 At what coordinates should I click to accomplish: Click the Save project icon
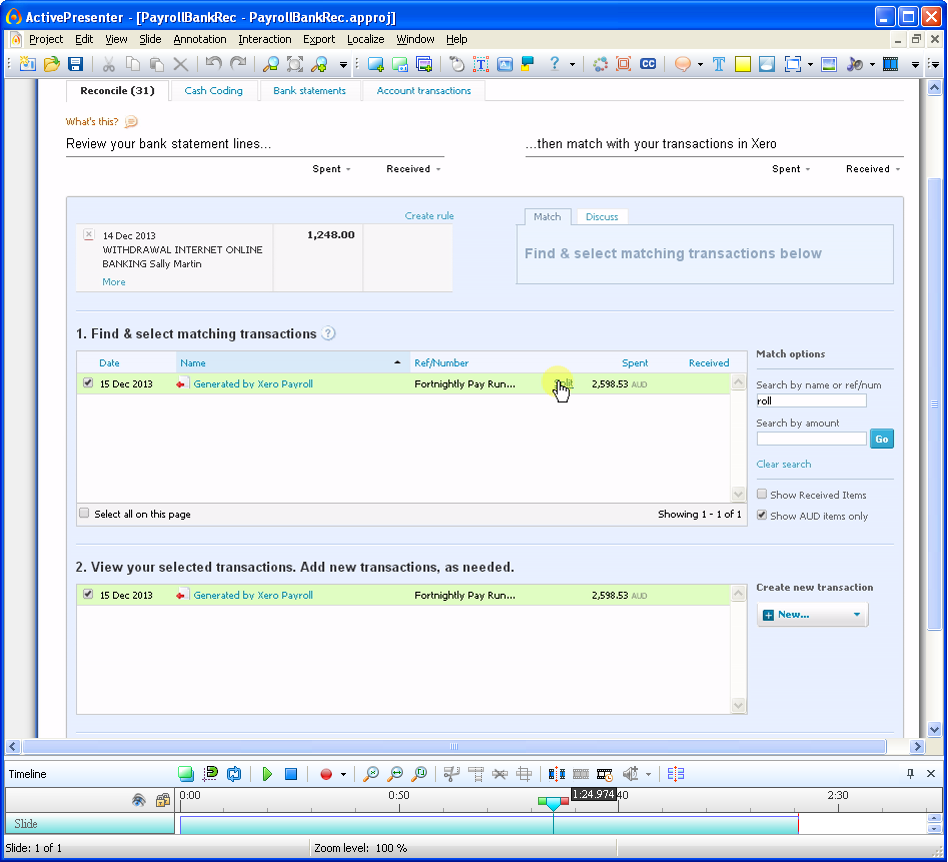75,64
